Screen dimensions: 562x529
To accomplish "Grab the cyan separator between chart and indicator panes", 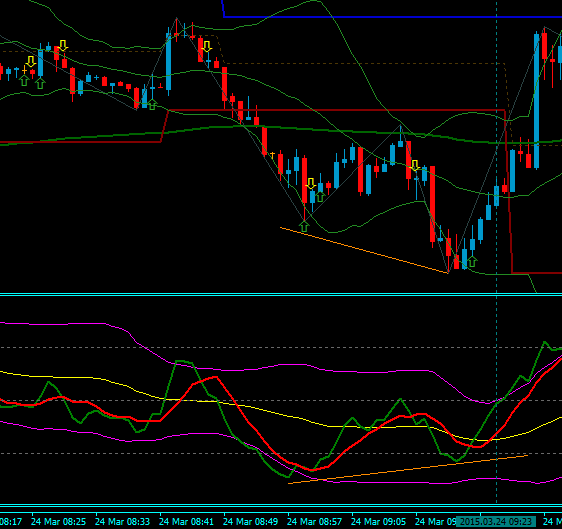I will (x=281, y=295).
